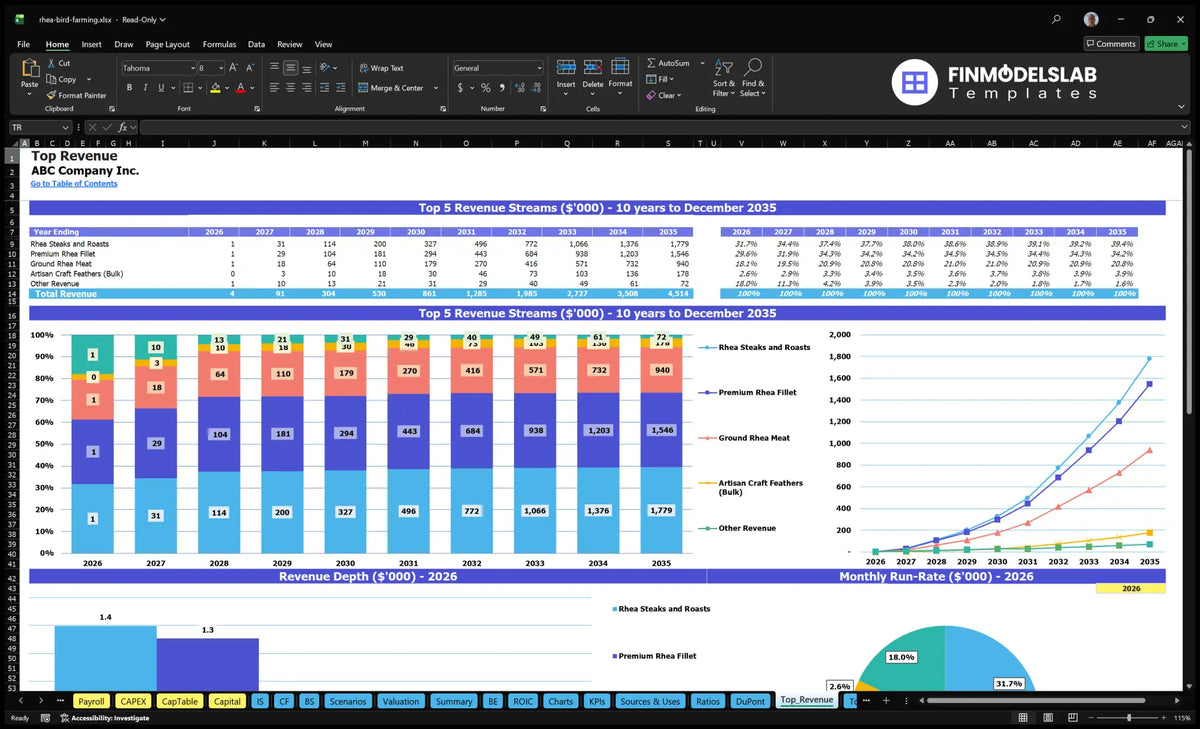Open the Formulas ribbon tab

point(219,44)
